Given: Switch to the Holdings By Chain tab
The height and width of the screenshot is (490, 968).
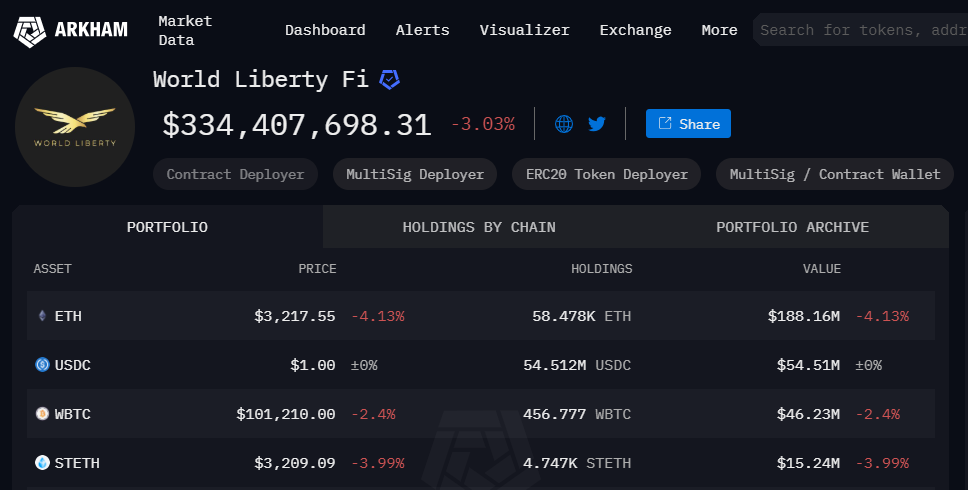Looking at the screenshot, I should point(479,227).
